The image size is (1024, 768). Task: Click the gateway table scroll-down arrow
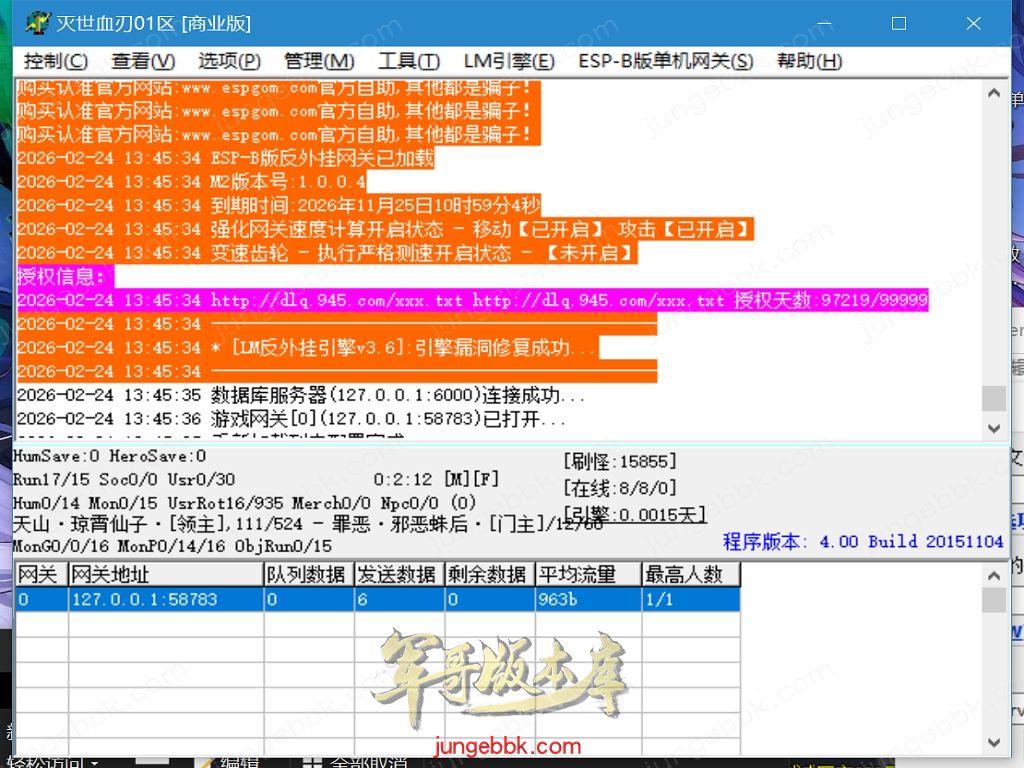coord(993,742)
